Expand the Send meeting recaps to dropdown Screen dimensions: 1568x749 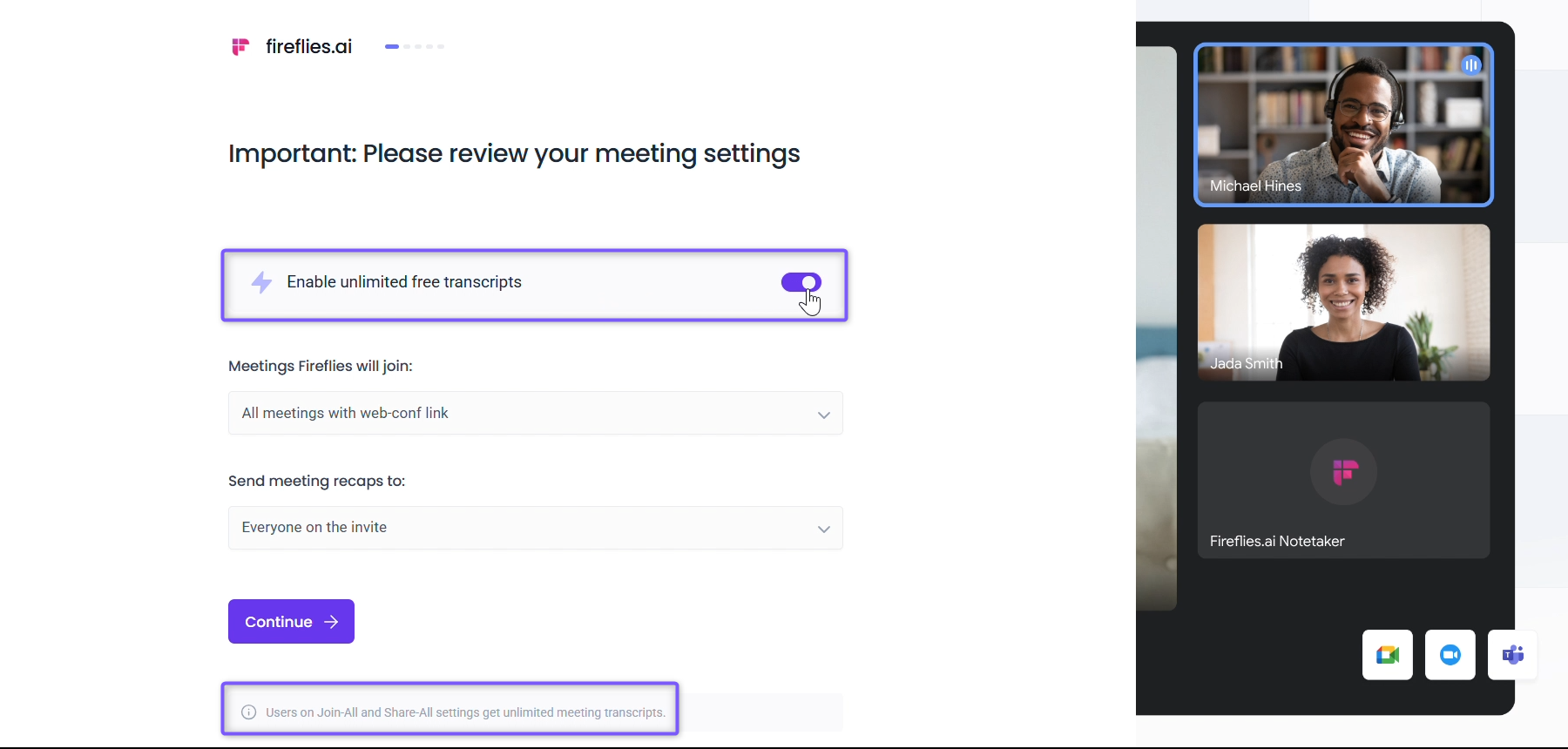(x=536, y=528)
